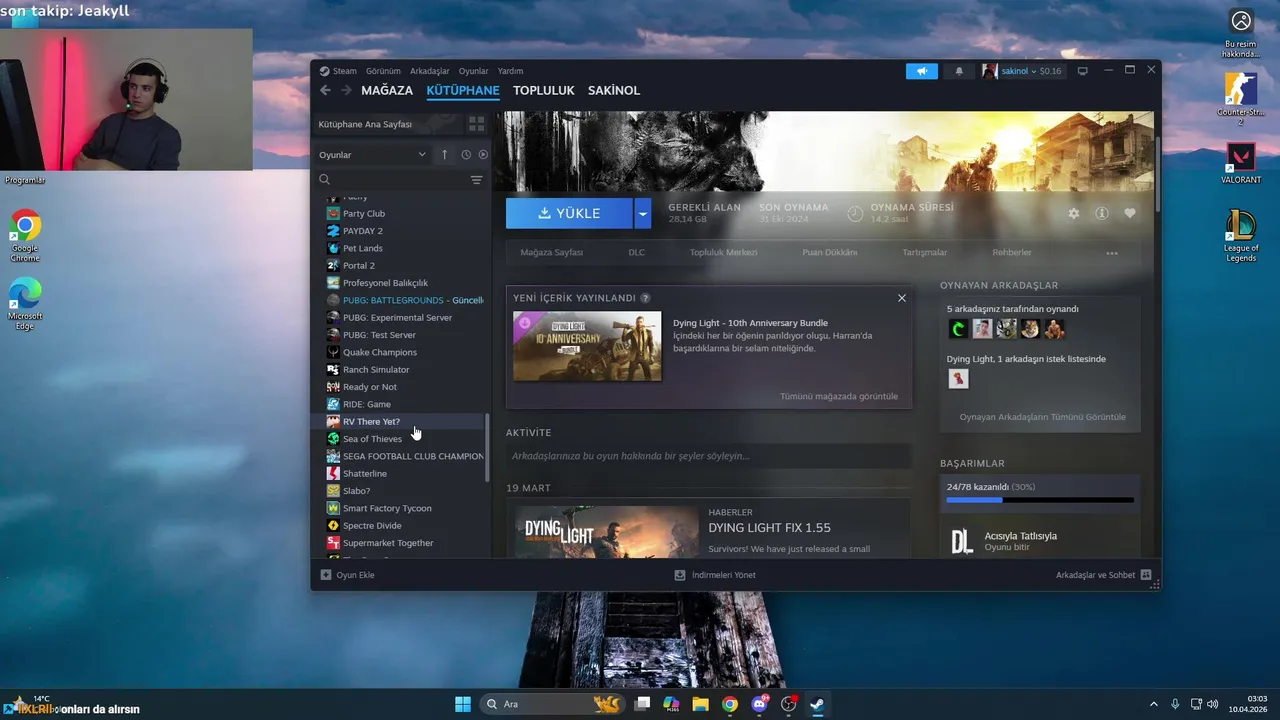Open League of Legends desktop shortcut
The height and width of the screenshot is (720, 1280).
click(x=1241, y=235)
